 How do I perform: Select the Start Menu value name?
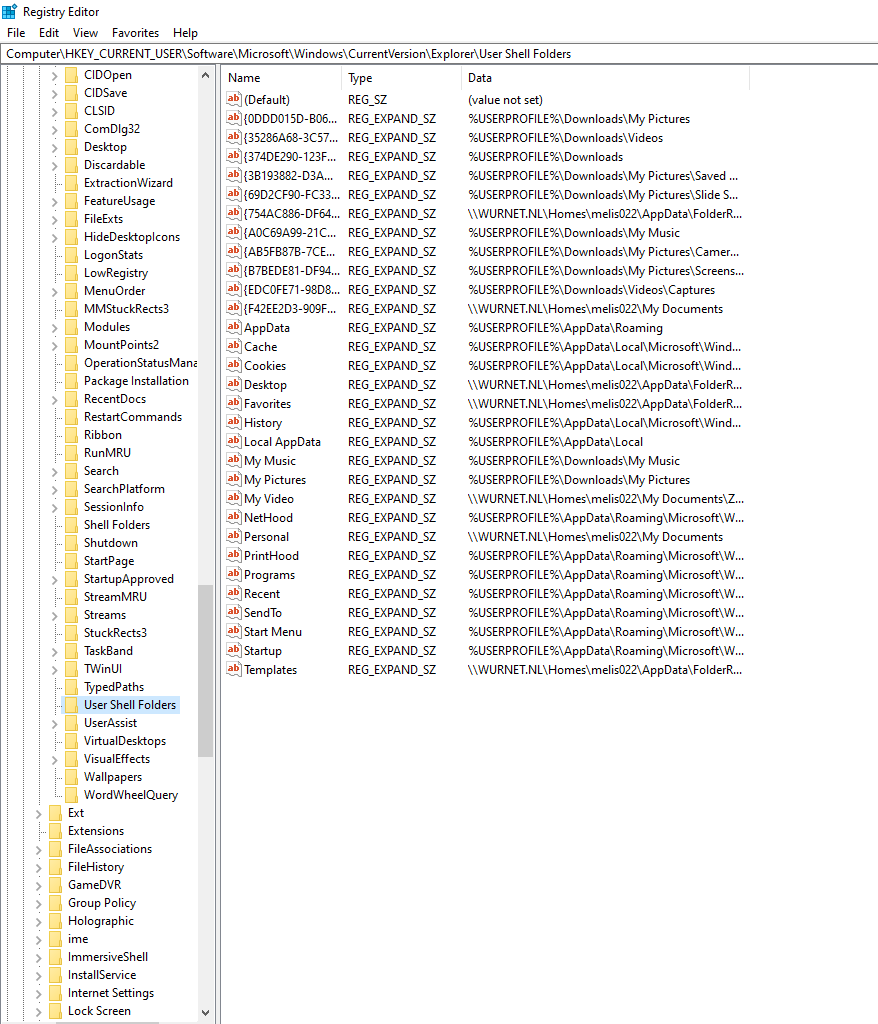pyautogui.click(x=272, y=631)
